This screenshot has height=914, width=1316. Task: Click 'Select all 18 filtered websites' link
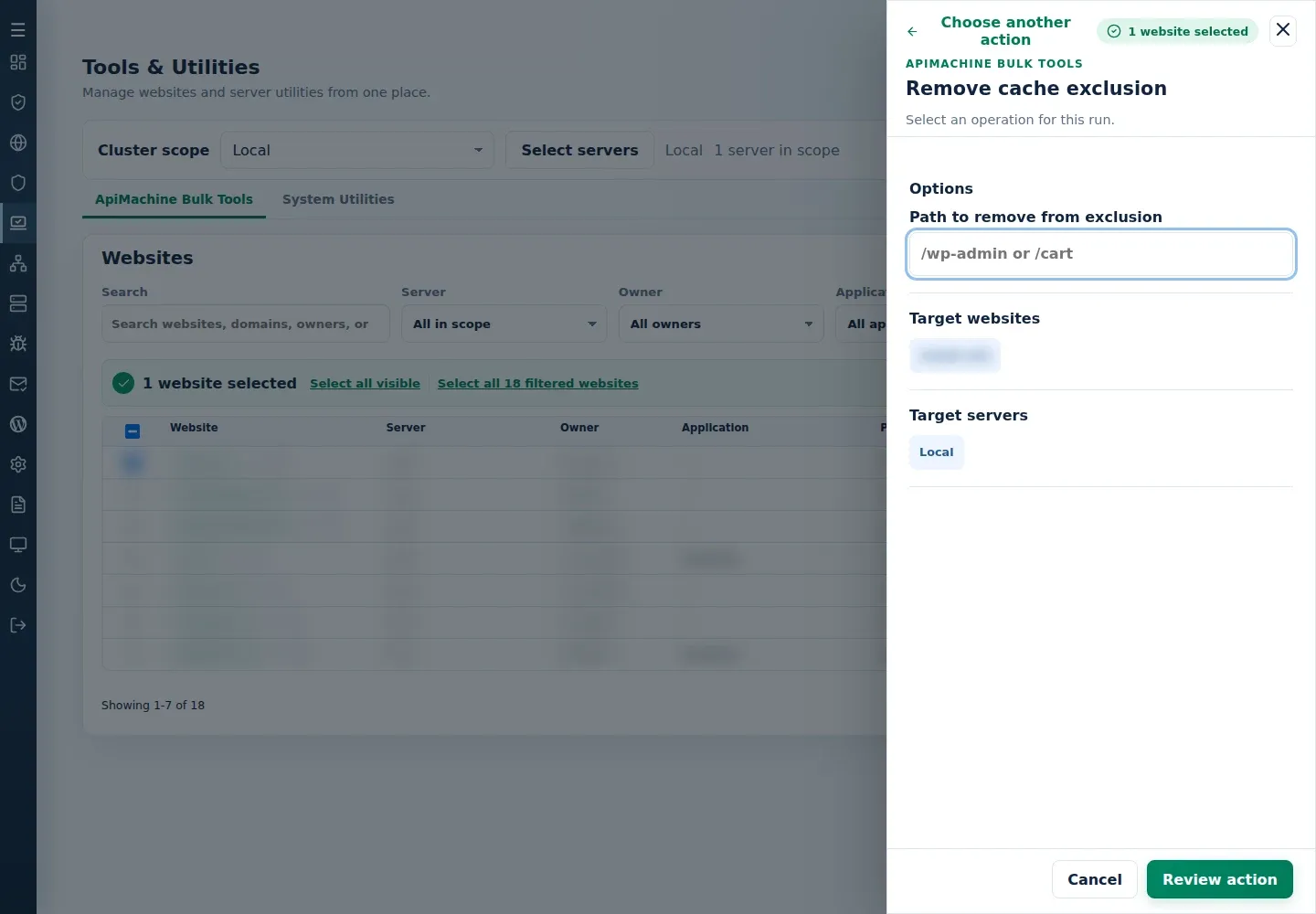(x=538, y=384)
